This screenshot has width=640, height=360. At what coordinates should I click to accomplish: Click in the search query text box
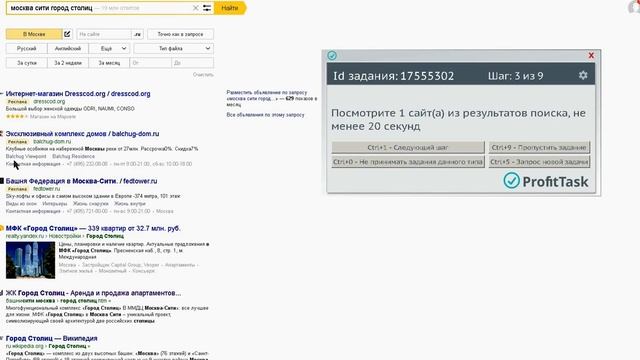pyautogui.click(x=98, y=8)
